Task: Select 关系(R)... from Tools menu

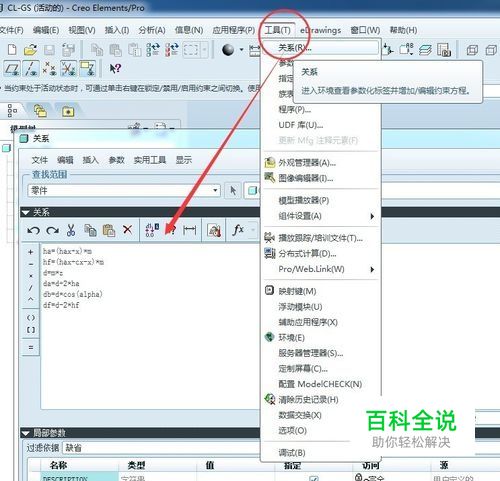Action: tap(321, 48)
